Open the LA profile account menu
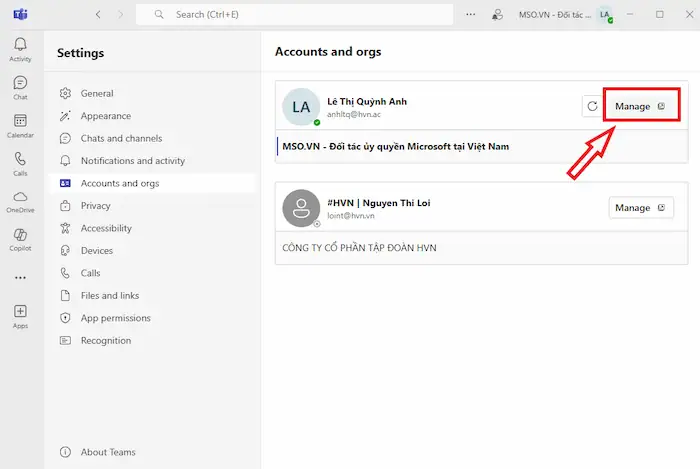Image resolution: width=700 pixels, height=469 pixels. click(604, 15)
